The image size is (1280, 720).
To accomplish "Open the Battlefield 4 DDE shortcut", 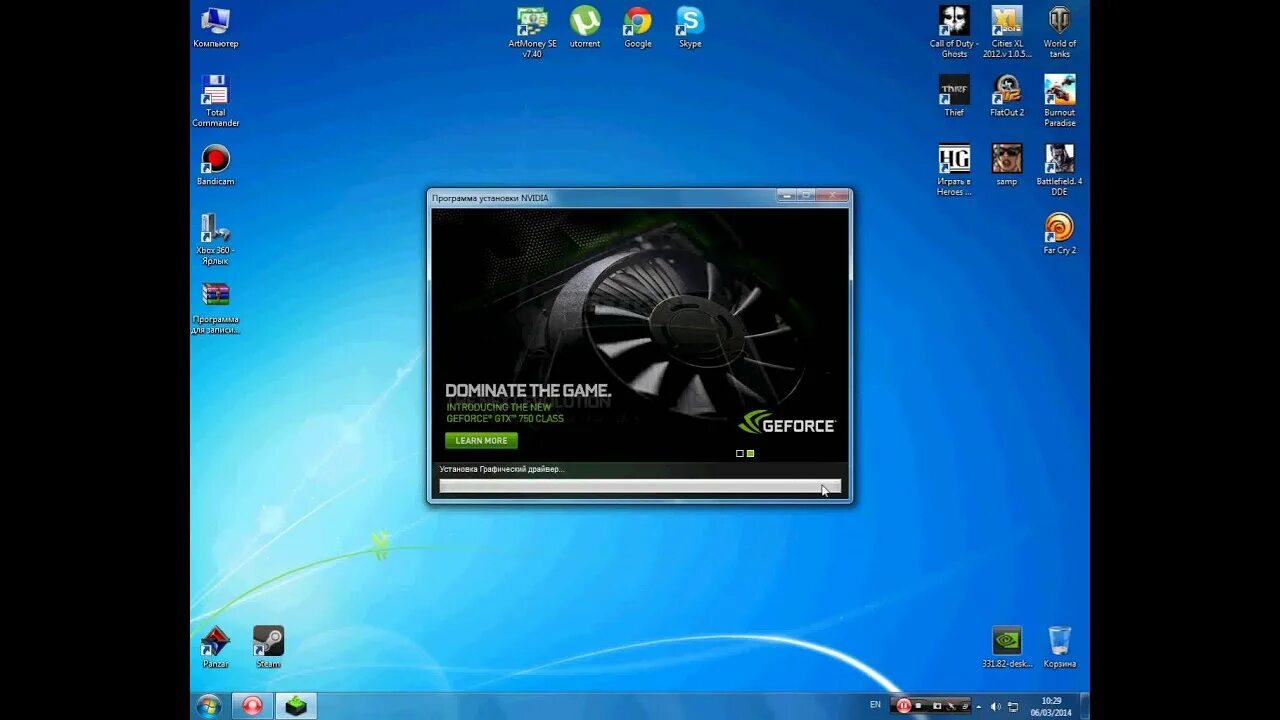I will (x=1060, y=170).
